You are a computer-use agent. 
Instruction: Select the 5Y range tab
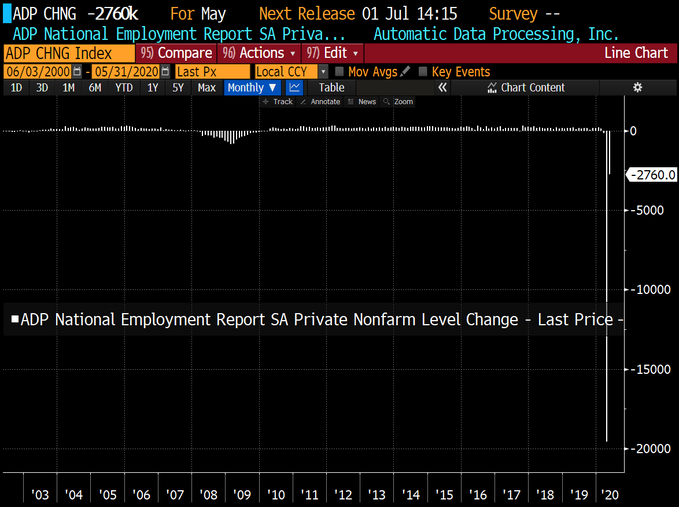pos(178,88)
